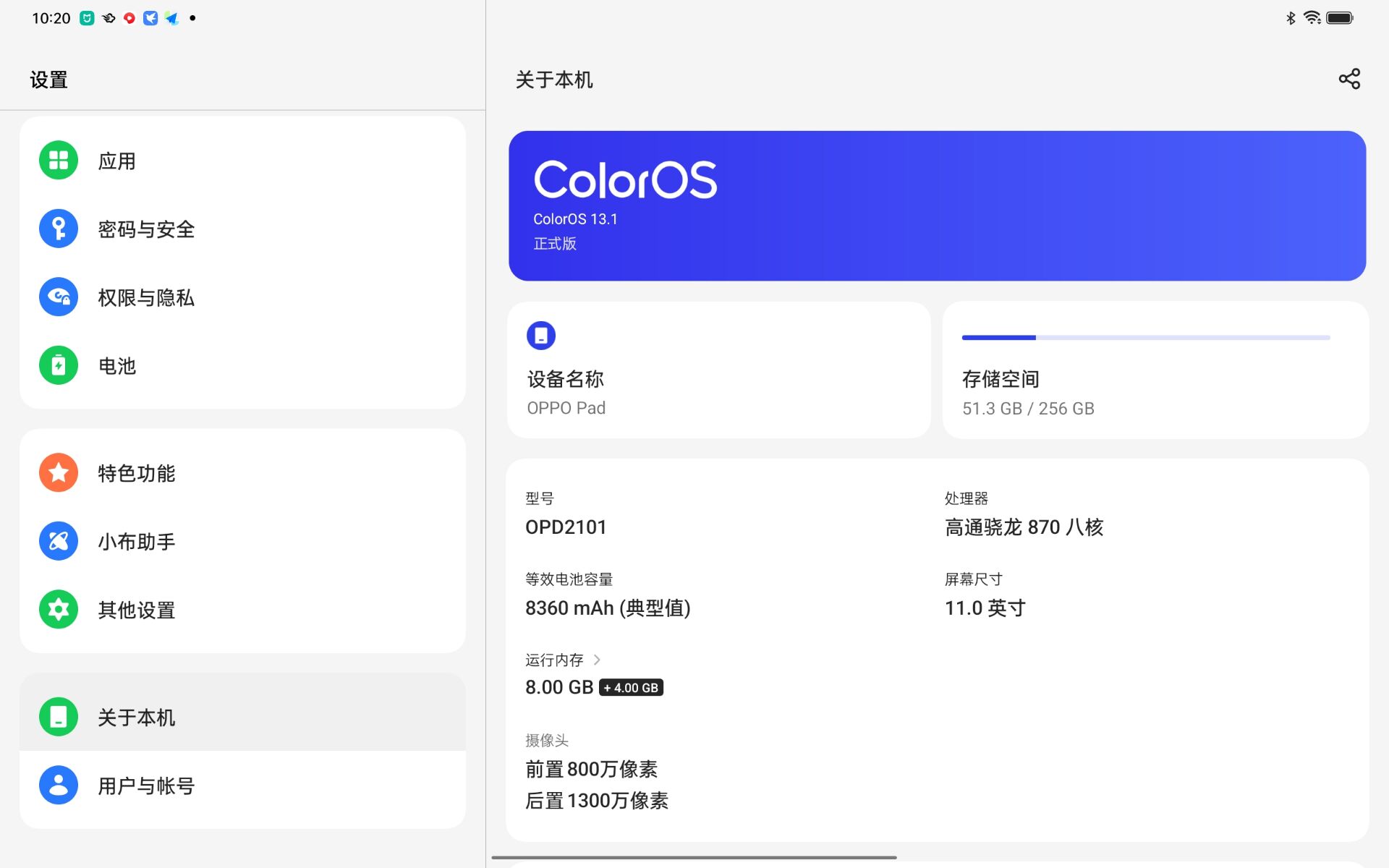
Task: Click the storage usage progress bar
Action: [x=1146, y=336]
